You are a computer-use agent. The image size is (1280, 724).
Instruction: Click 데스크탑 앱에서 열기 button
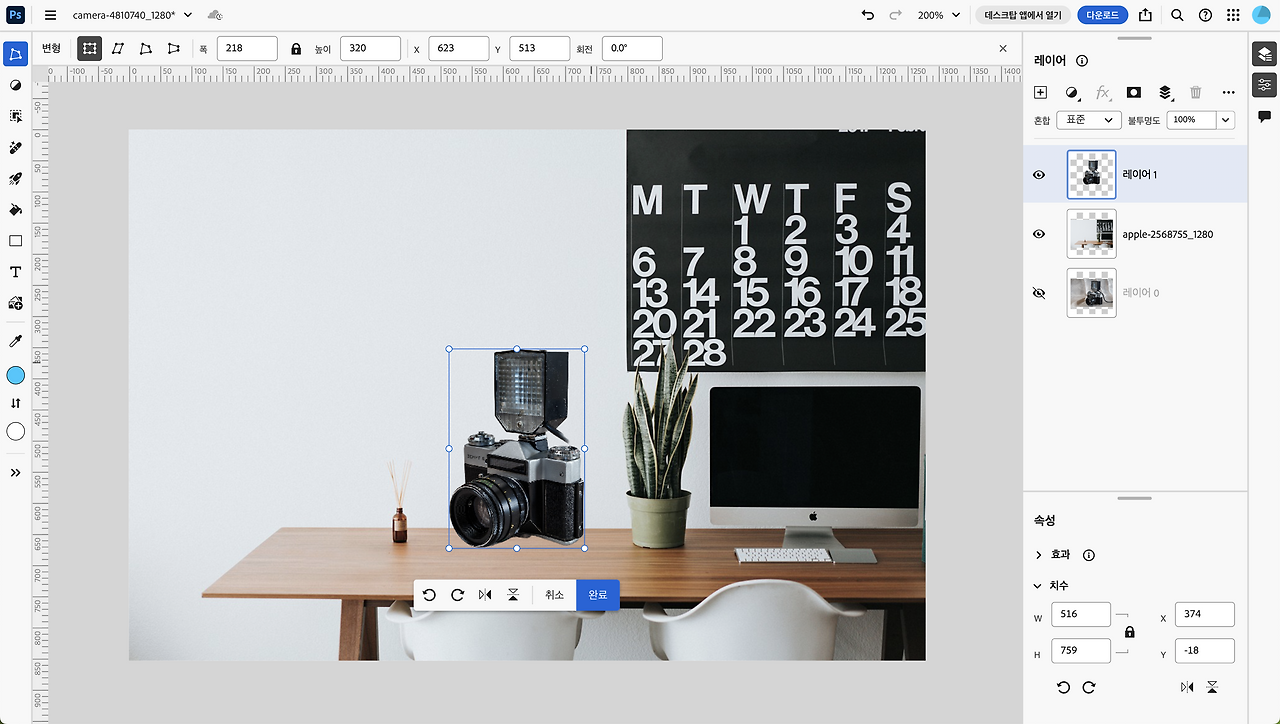[x=1024, y=15]
